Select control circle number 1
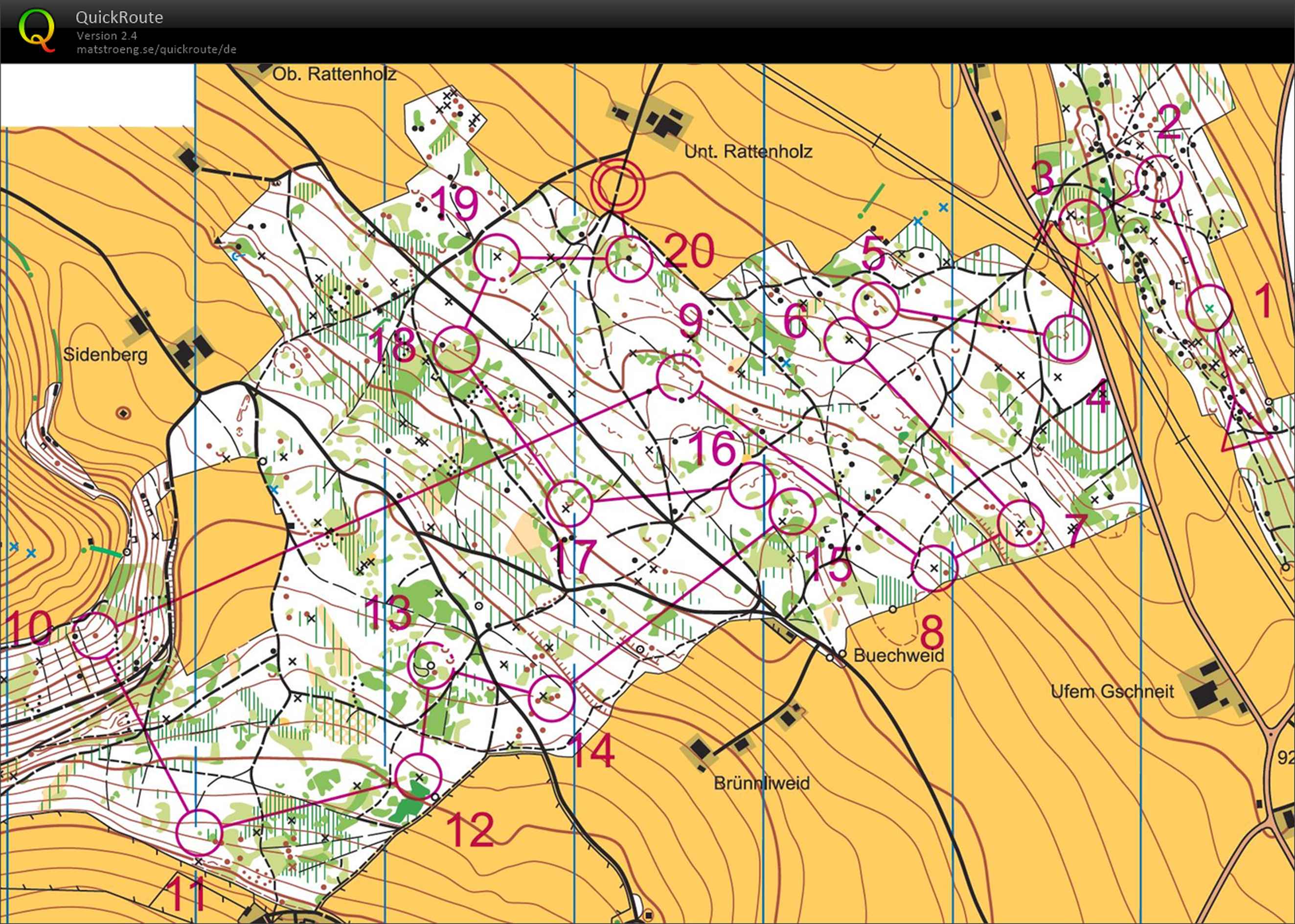The width and height of the screenshot is (1295, 924). tap(1210, 308)
